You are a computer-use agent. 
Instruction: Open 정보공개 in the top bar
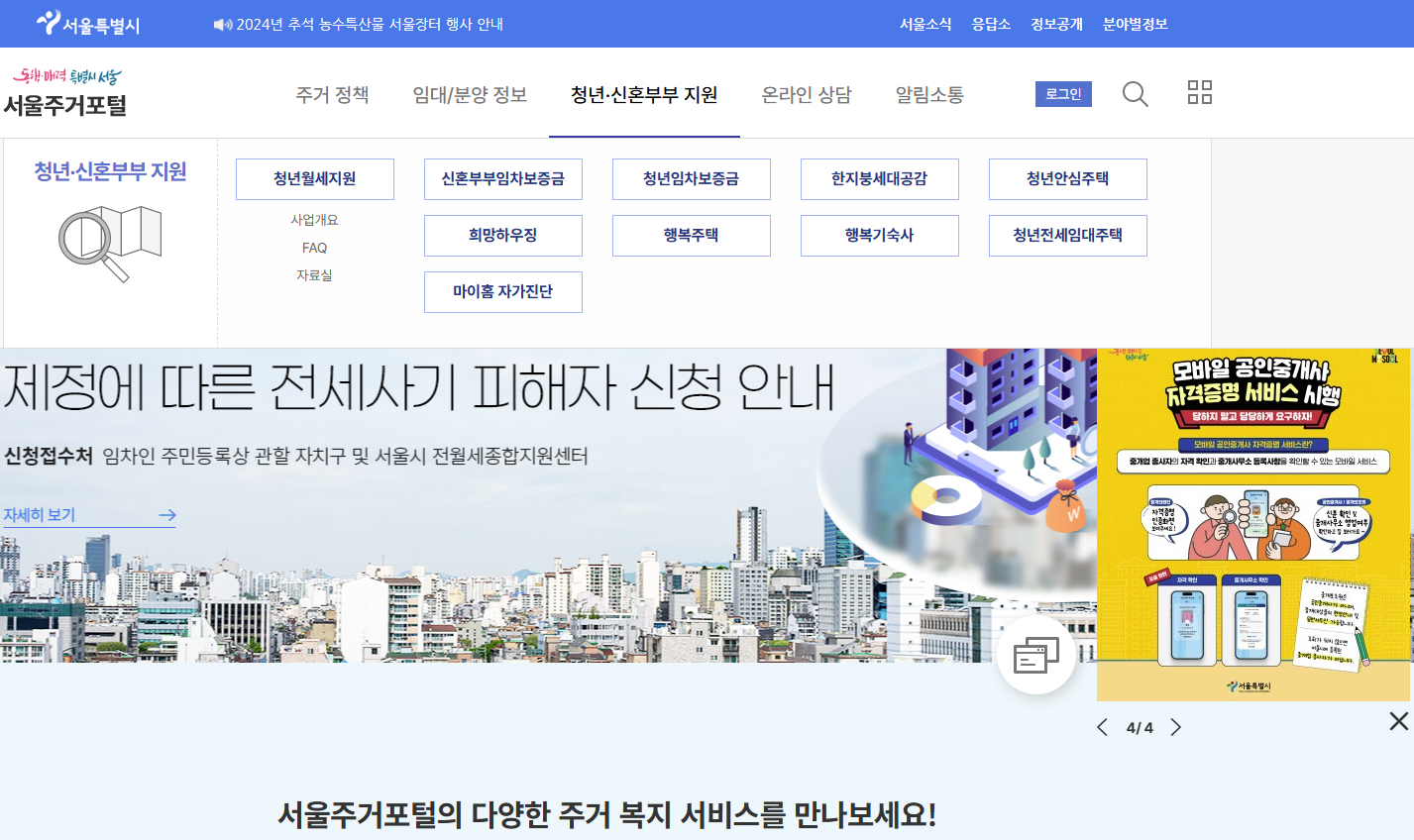coord(1055,24)
